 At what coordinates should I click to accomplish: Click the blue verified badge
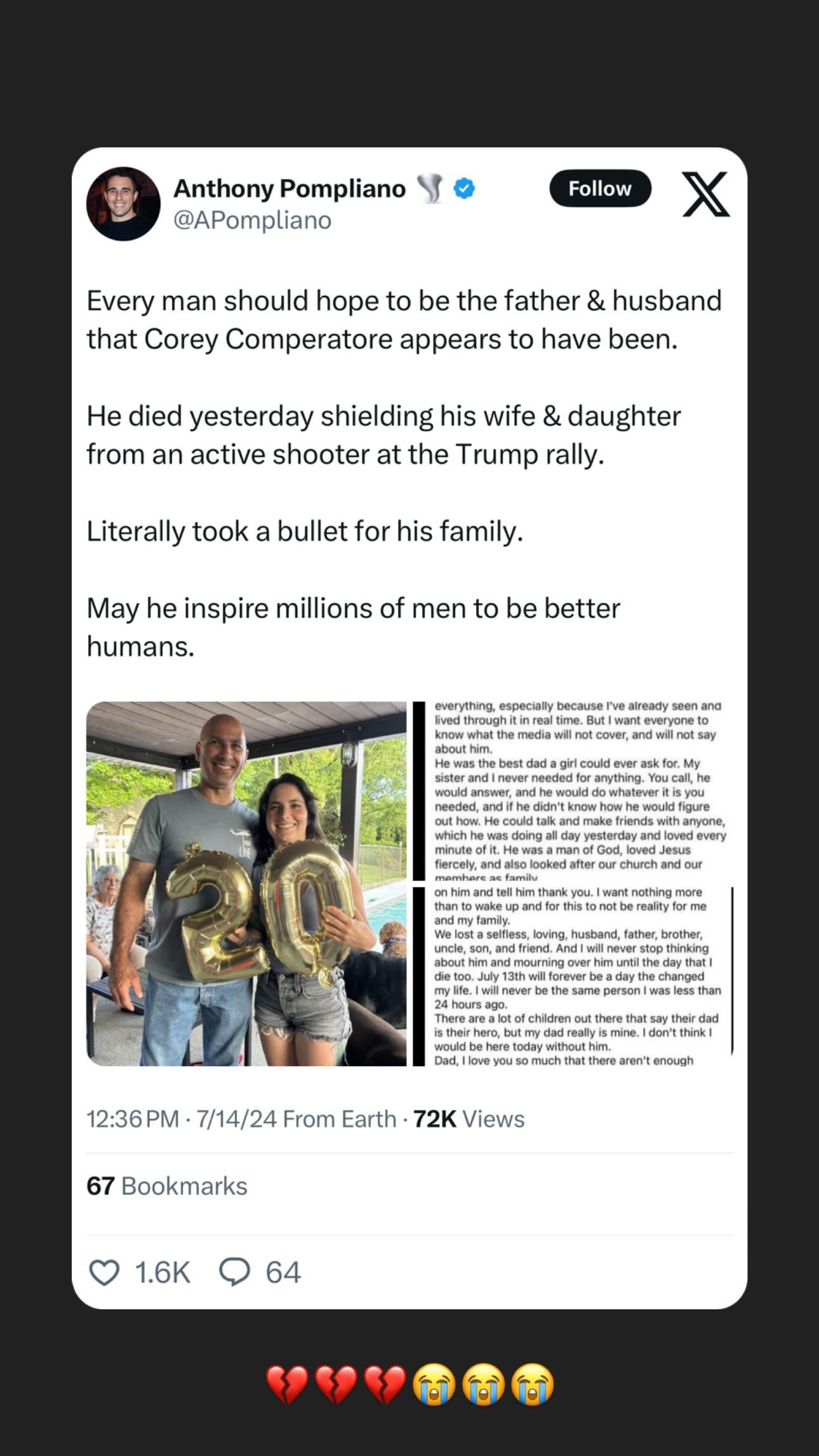(x=465, y=189)
